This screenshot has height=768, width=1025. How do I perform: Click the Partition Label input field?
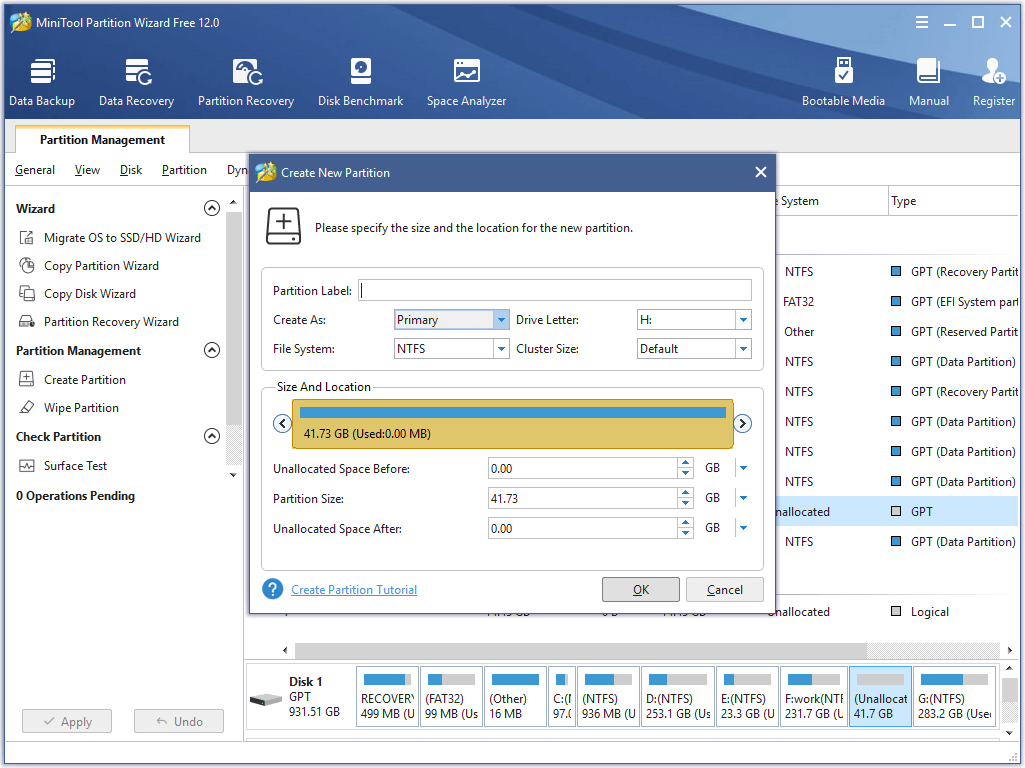coord(555,290)
